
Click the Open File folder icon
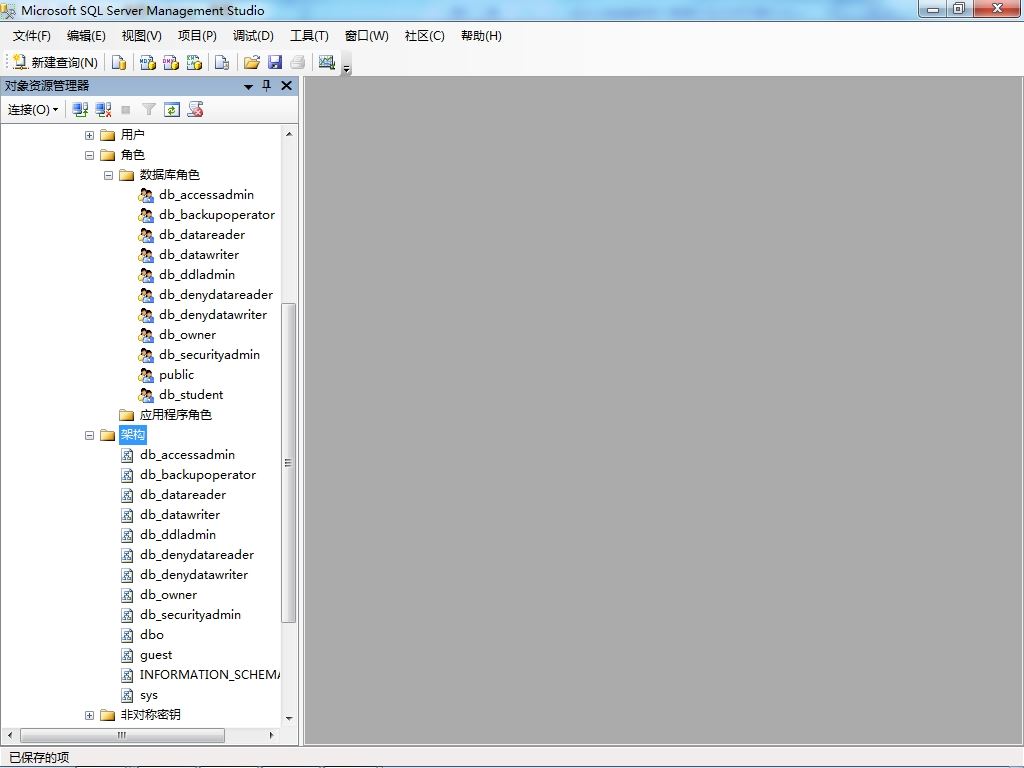click(x=251, y=62)
